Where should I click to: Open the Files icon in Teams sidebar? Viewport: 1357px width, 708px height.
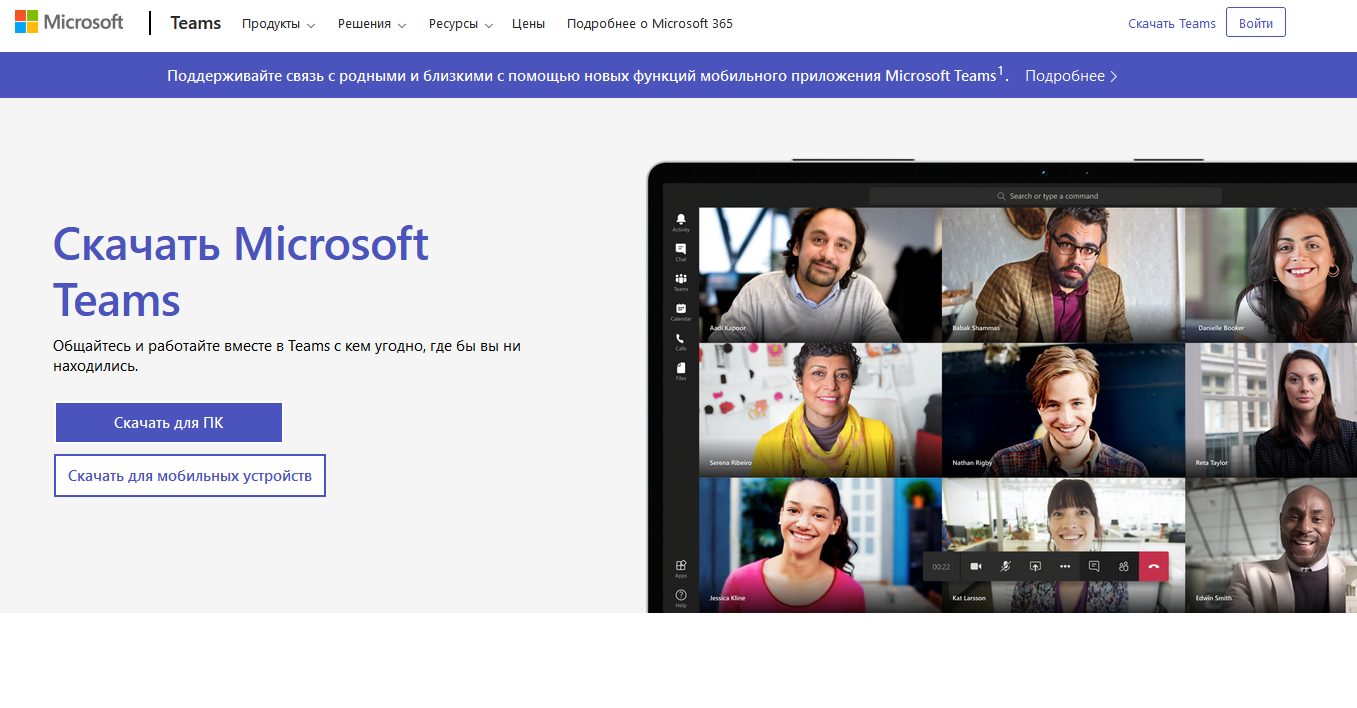coord(681,369)
